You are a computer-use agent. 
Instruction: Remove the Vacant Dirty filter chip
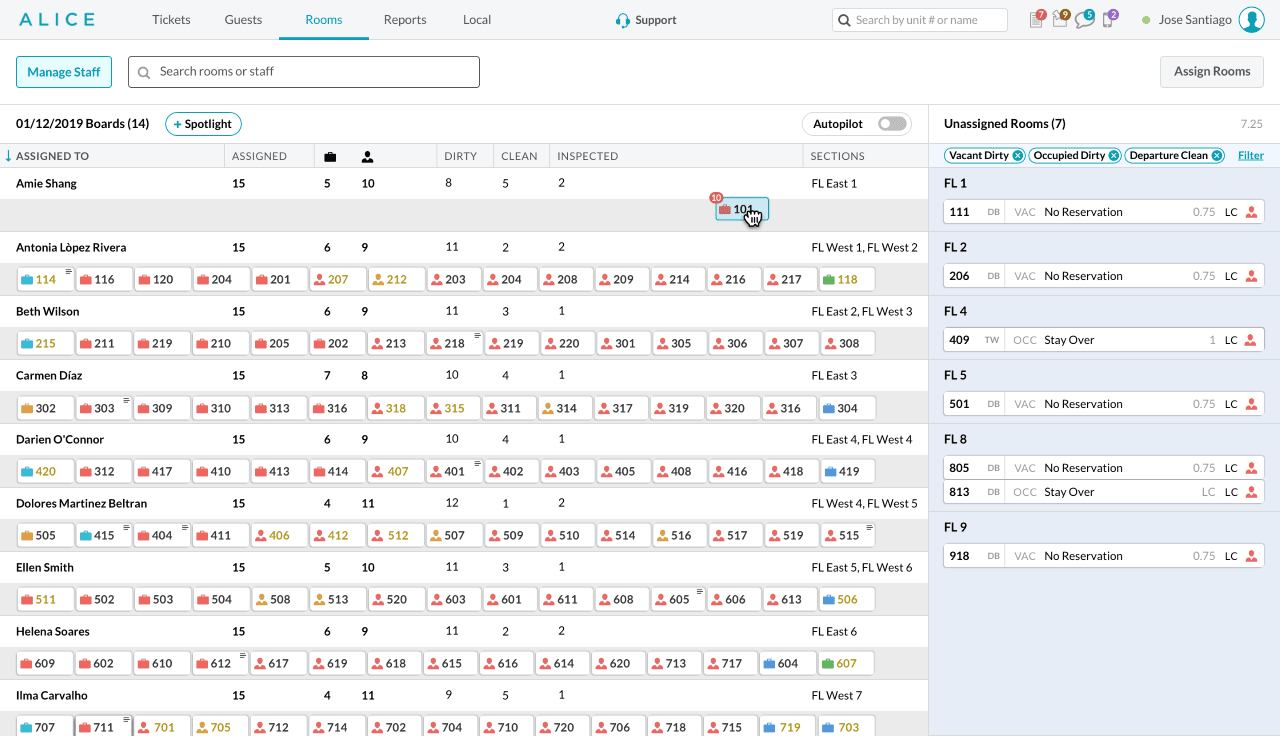tap(1017, 156)
